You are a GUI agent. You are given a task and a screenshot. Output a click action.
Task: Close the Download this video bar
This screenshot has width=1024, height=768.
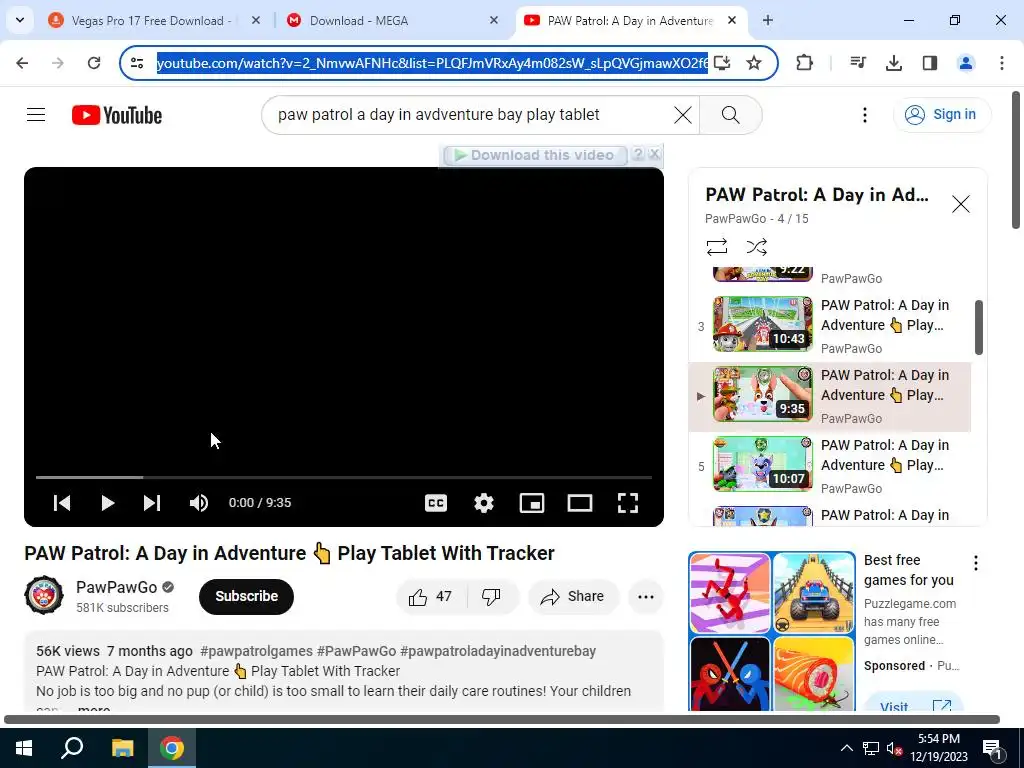(x=654, y=154)
